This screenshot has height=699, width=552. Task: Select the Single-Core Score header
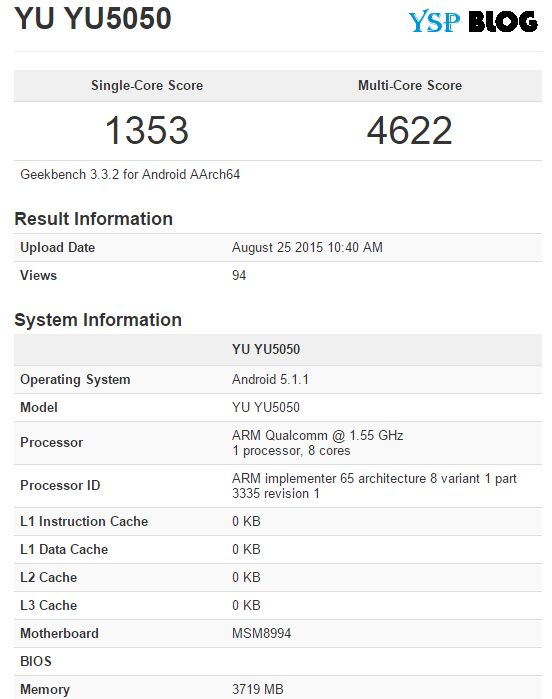(147, 85)
